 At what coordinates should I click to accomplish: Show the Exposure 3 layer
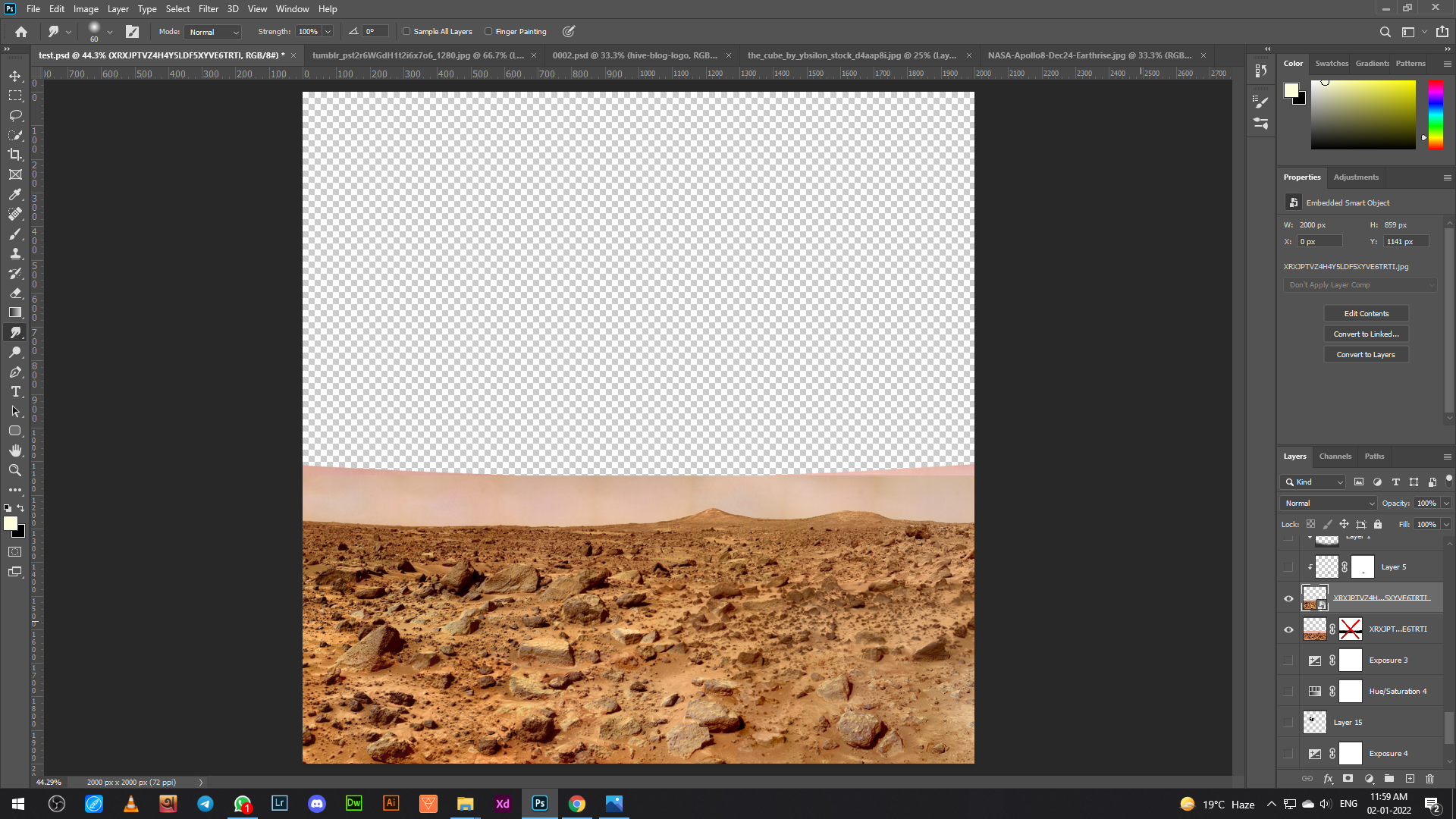[x=1288, y=661]
